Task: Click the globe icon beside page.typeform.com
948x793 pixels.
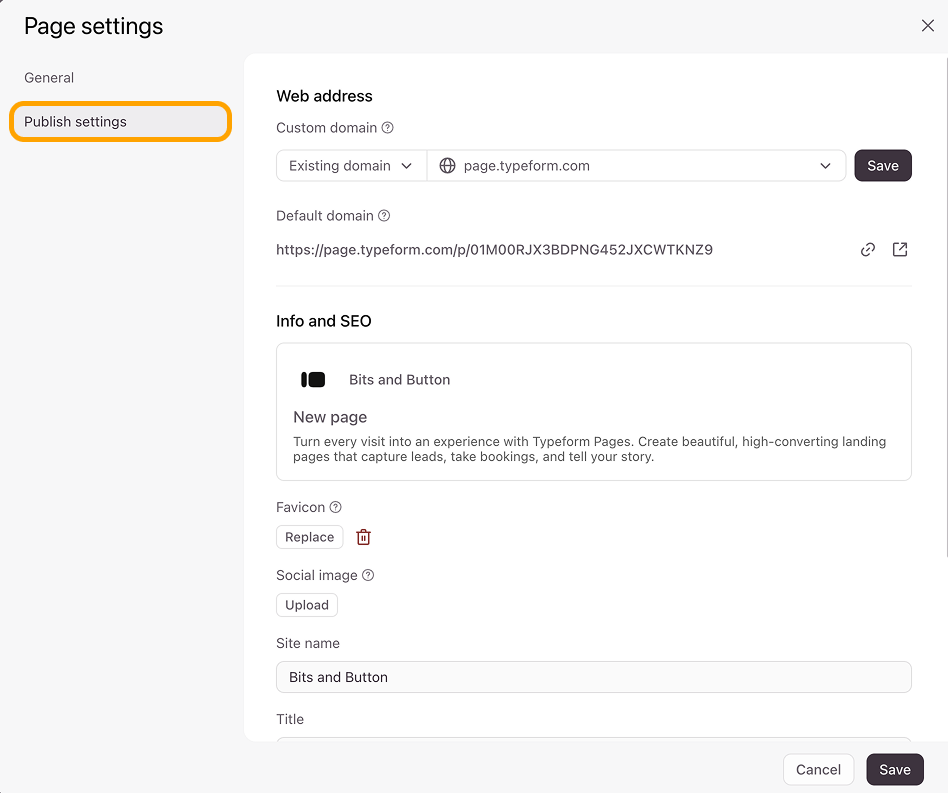Action: [447, 166]
